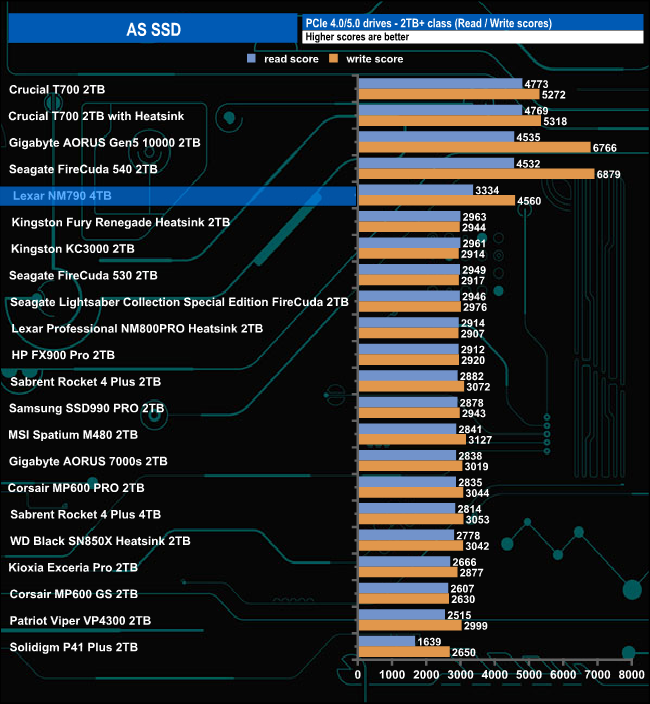
Task: Click the write score value 5318
Action: [x=555, y=121]
